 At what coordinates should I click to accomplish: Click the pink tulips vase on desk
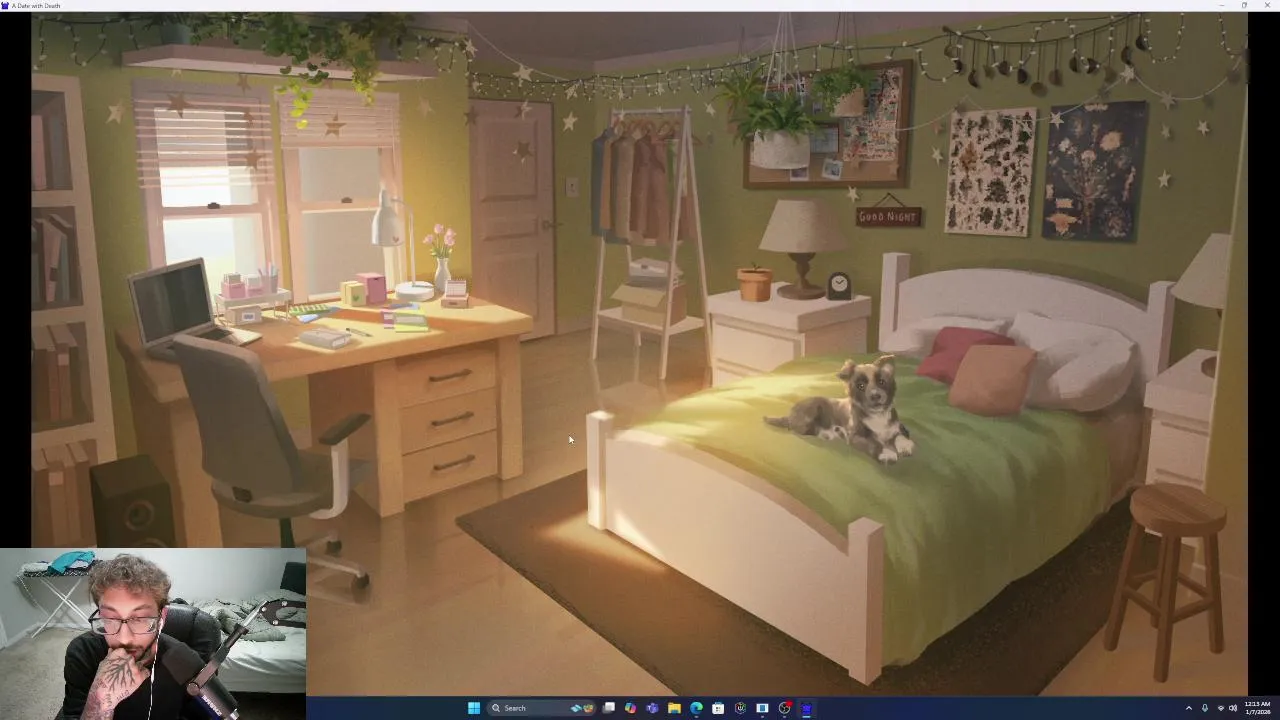441,258
